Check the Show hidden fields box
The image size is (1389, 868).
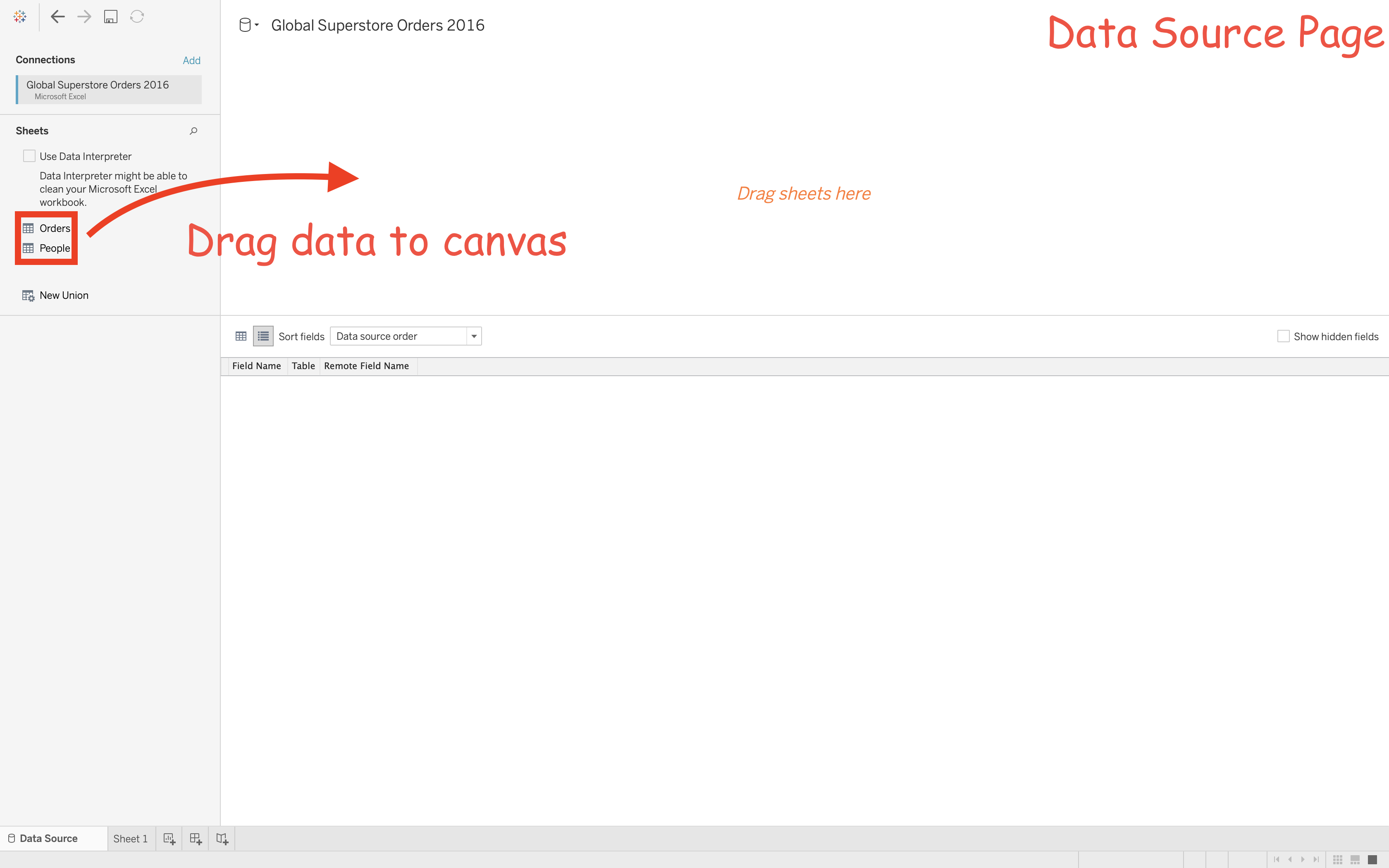tap(1283, 336)
